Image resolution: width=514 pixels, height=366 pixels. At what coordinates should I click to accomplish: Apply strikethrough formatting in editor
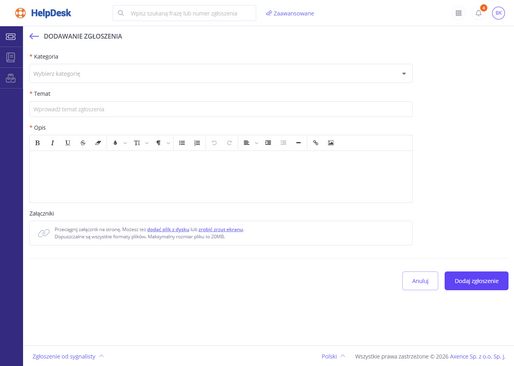point(83,143)
